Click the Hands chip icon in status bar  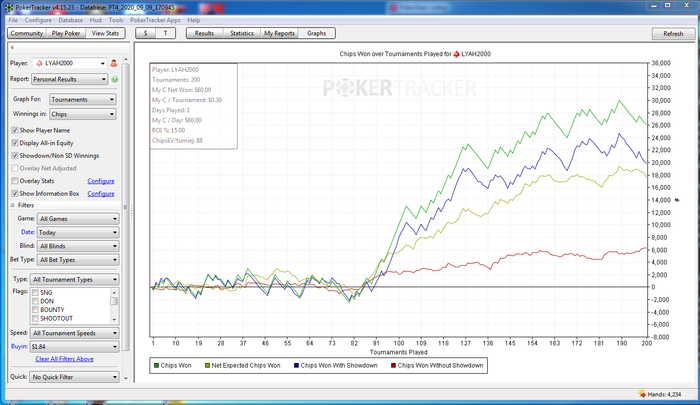click(642, 394)
